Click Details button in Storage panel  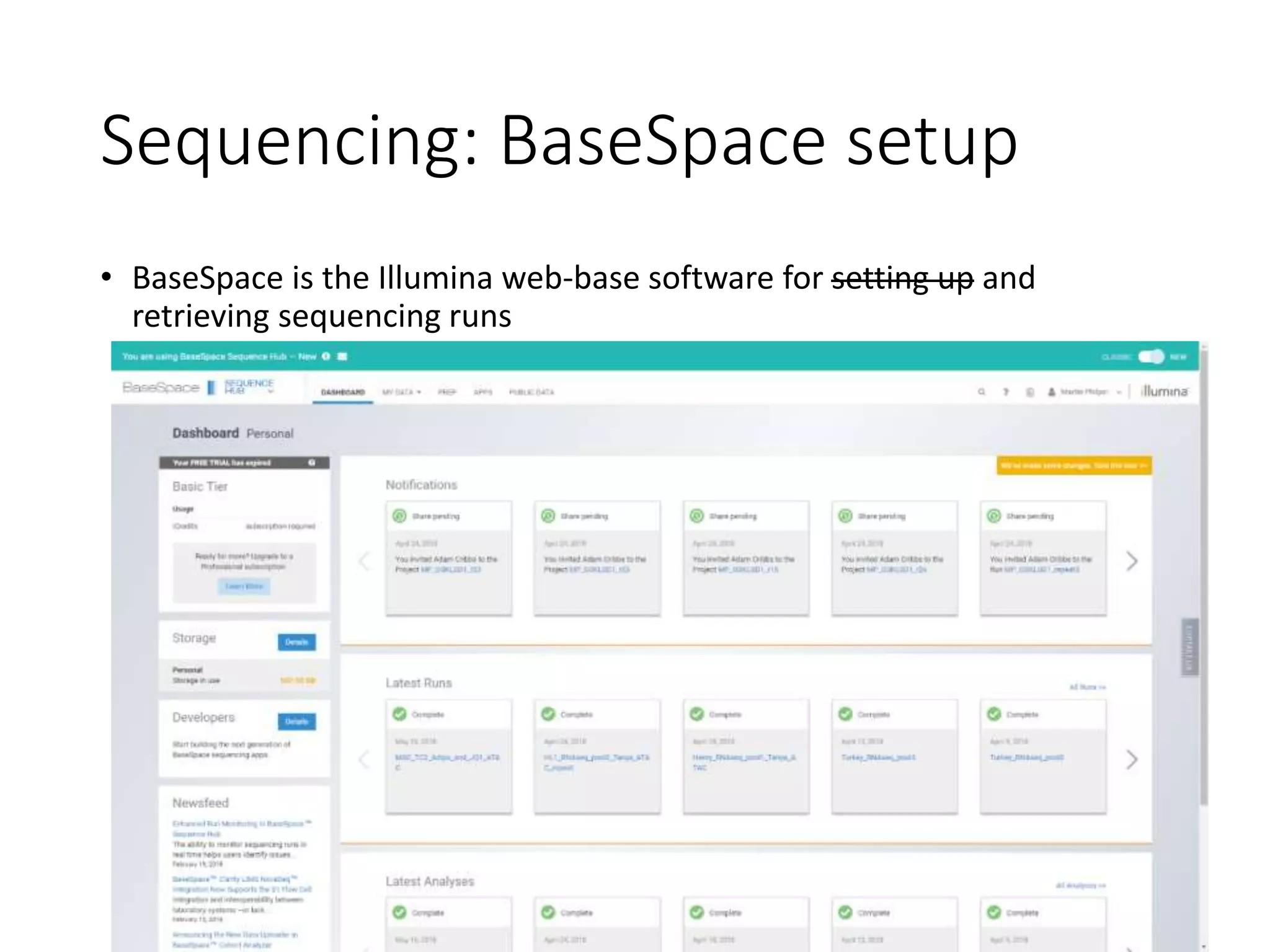tap(296, 642)
